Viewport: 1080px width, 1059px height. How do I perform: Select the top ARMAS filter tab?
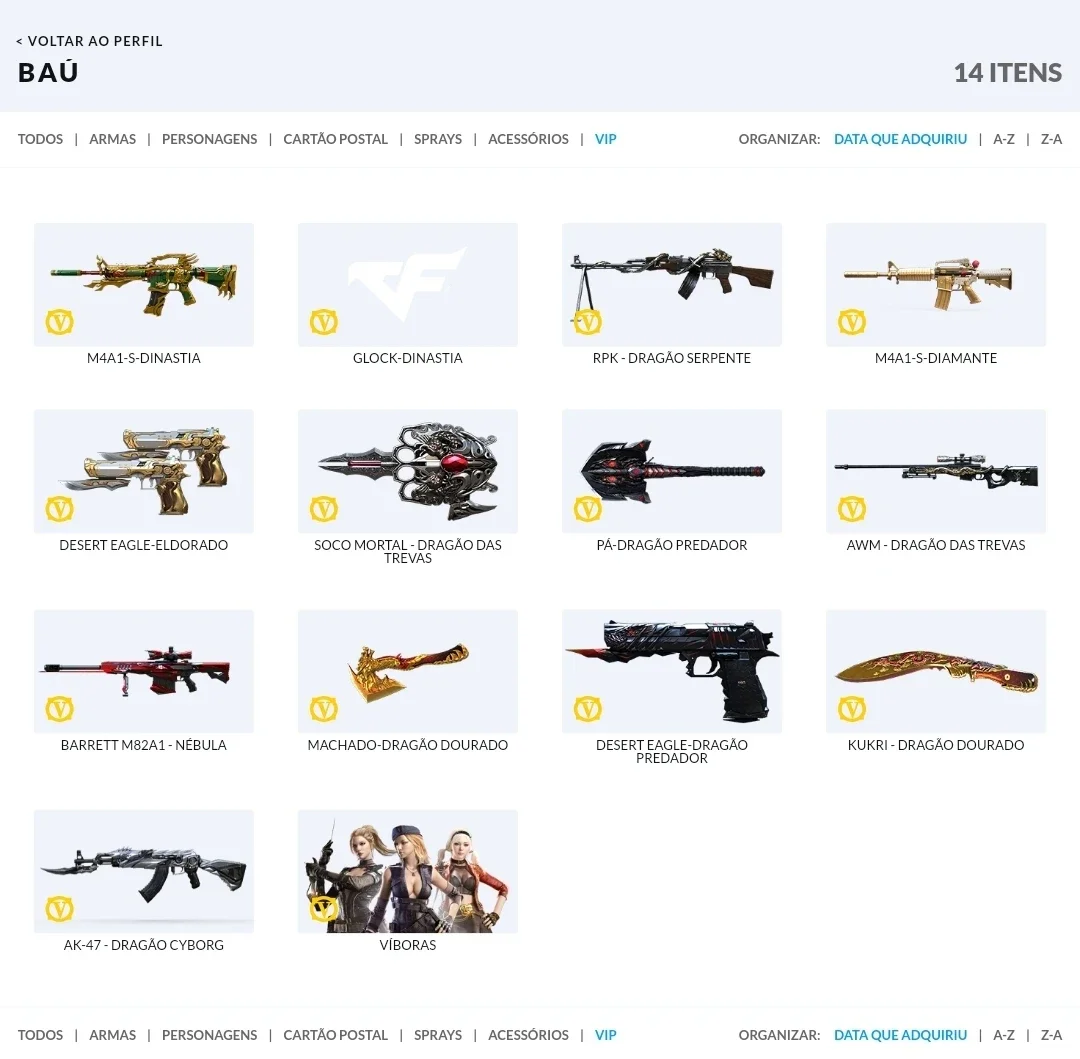point(112,139)
